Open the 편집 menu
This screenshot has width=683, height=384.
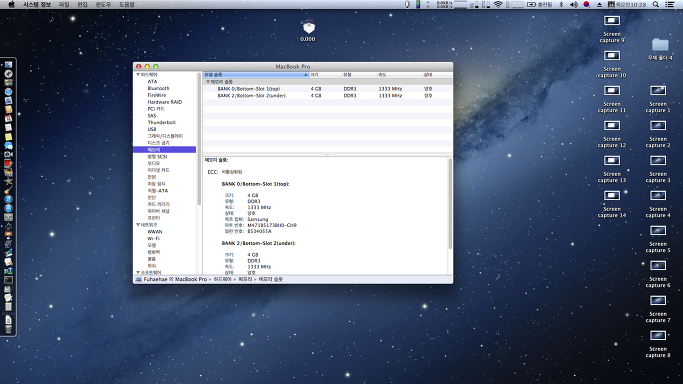pyautogui.click(x=82, y=4)
